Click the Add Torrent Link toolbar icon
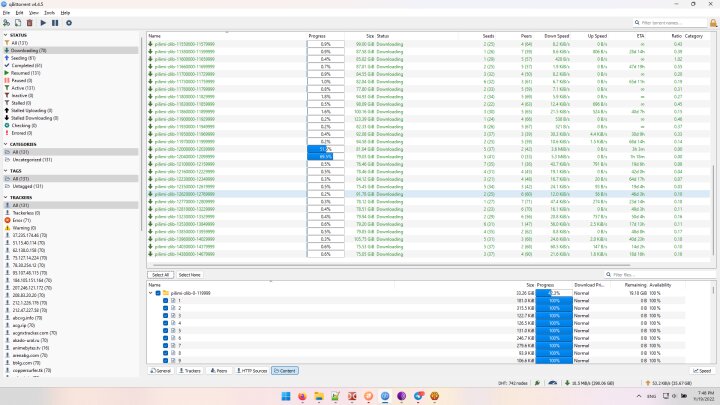The width and height of the screenshot is (720, 405). tap(5, 22)
